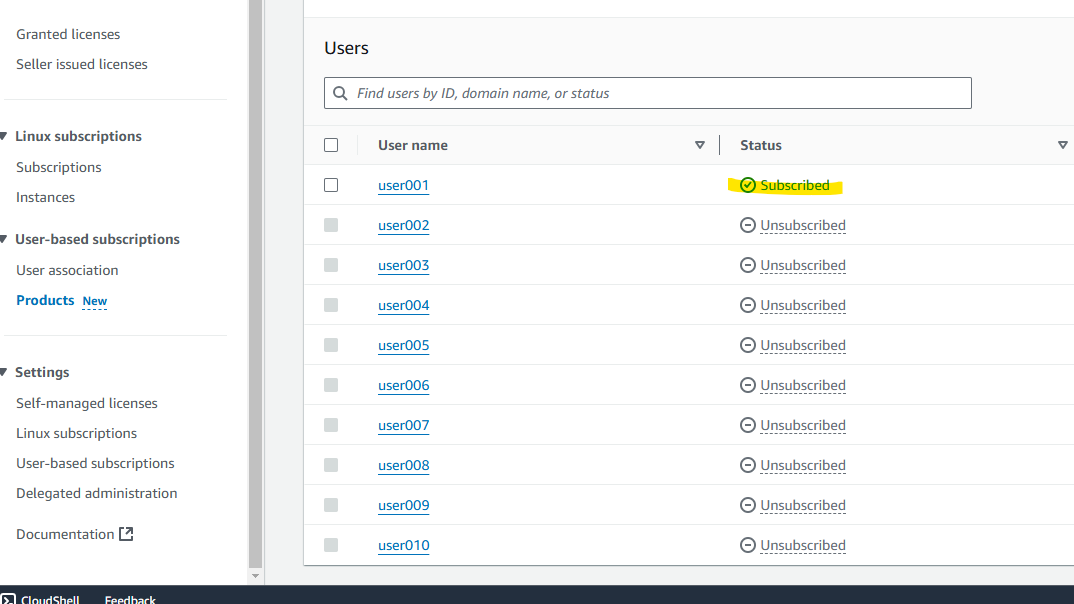Select Products in the sidebar

point(45,300)
